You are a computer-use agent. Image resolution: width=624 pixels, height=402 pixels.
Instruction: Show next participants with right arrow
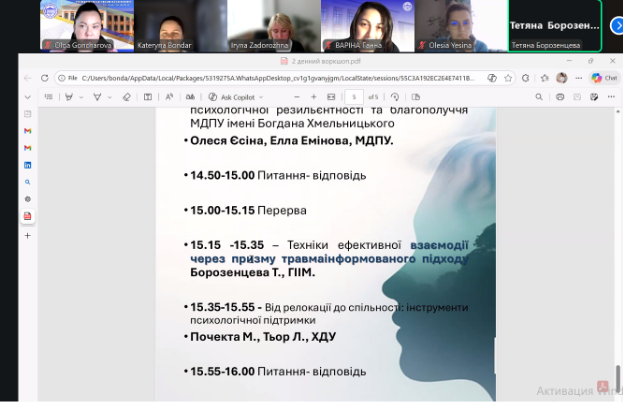(x=616, y=25)
